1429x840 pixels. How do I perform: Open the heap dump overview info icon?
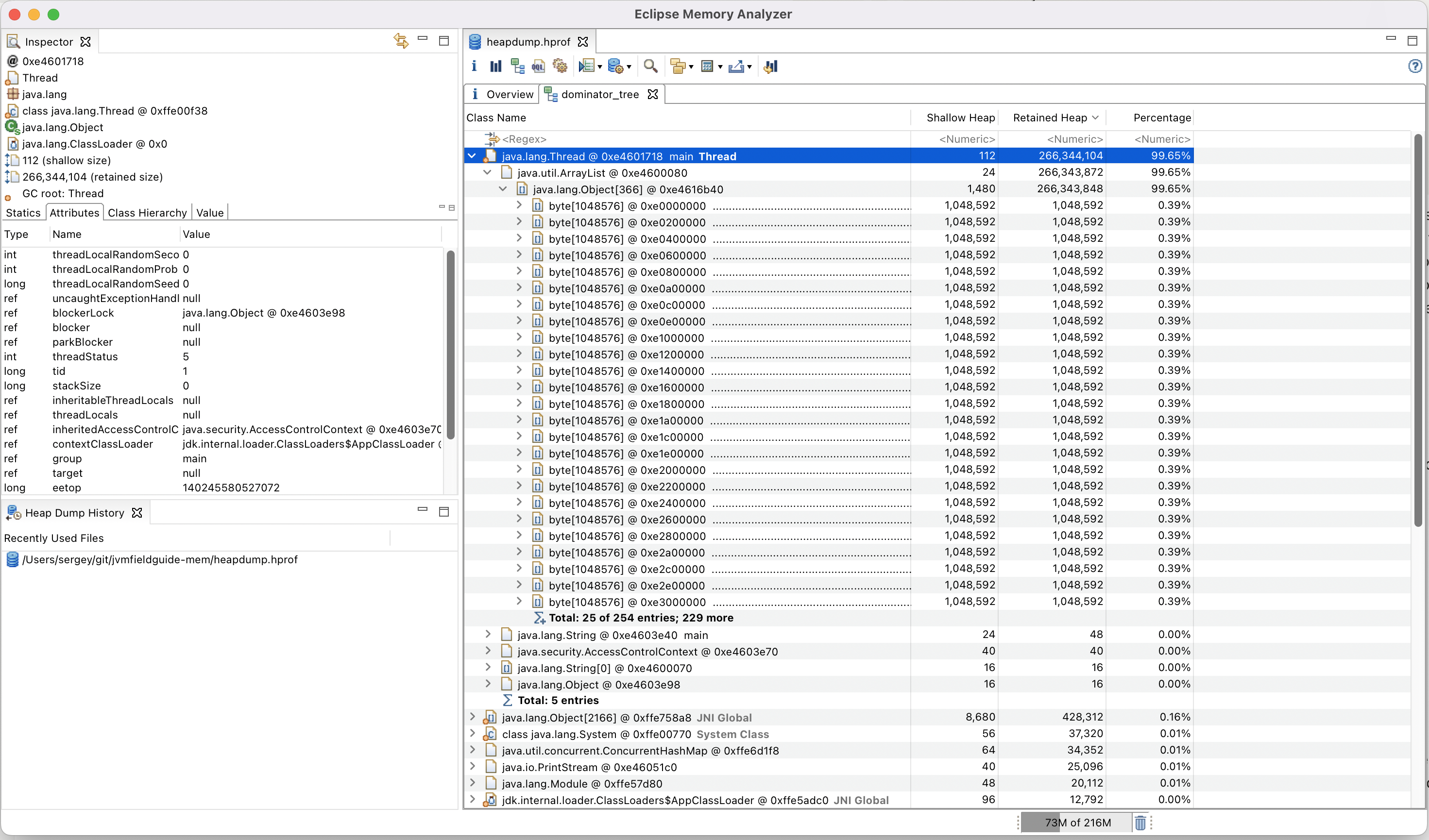click(474, 67)
